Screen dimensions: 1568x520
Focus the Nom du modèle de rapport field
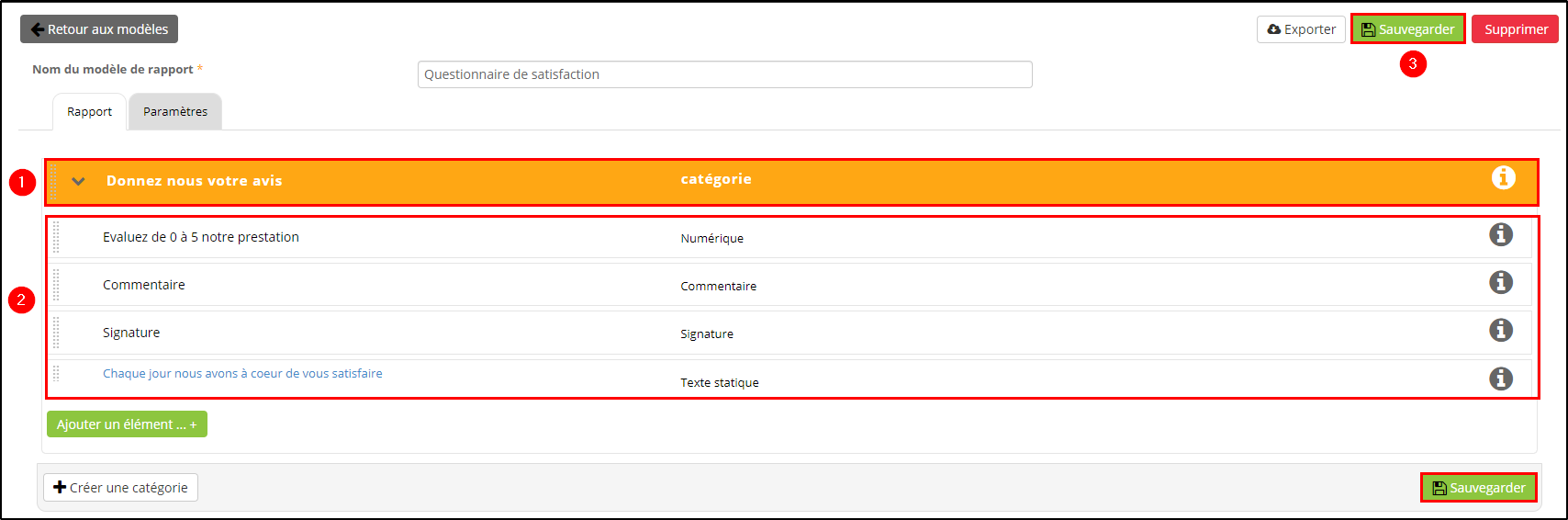(x=725, y=74)
